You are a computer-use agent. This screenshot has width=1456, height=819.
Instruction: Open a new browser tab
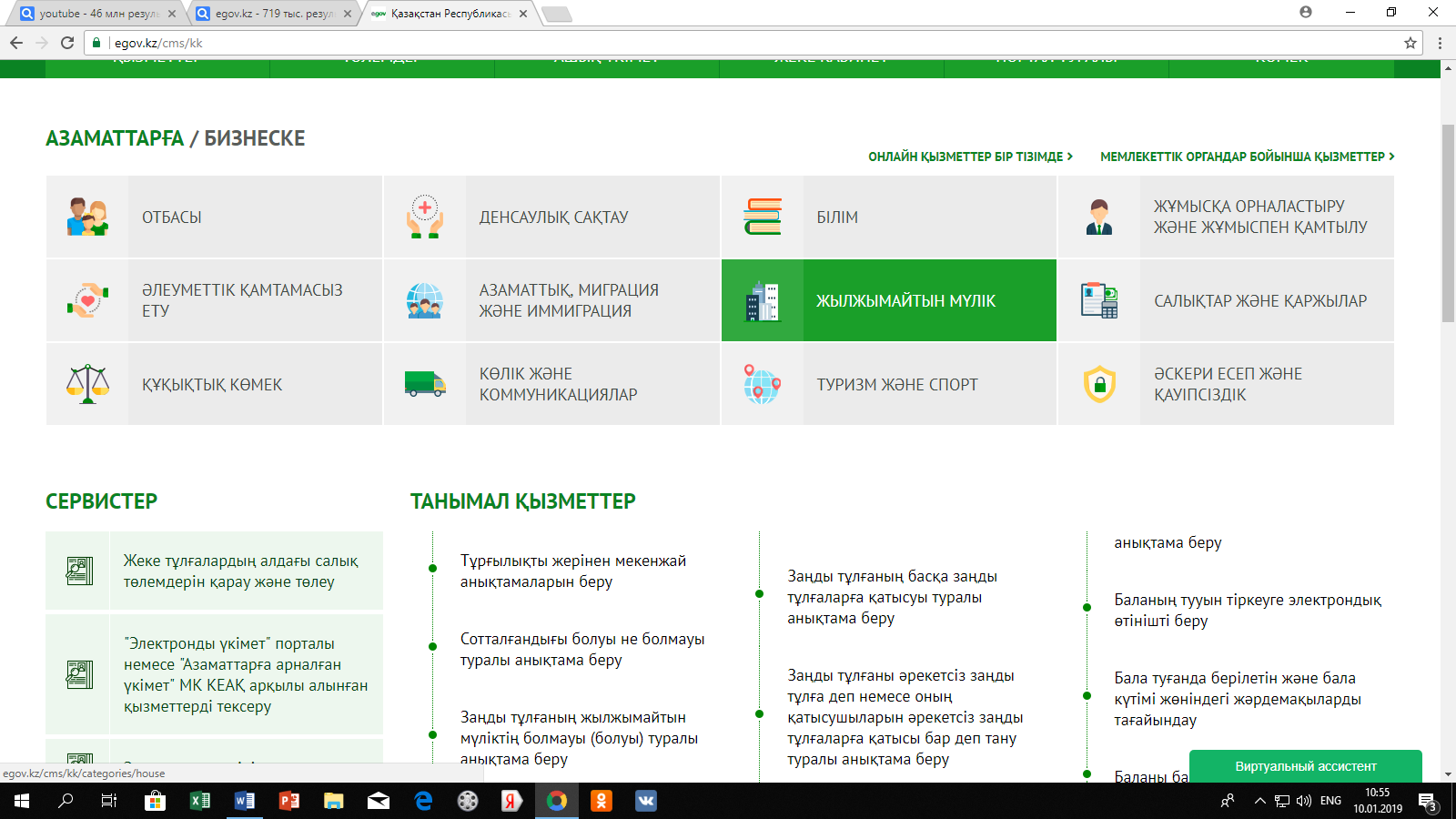point(556,14)
